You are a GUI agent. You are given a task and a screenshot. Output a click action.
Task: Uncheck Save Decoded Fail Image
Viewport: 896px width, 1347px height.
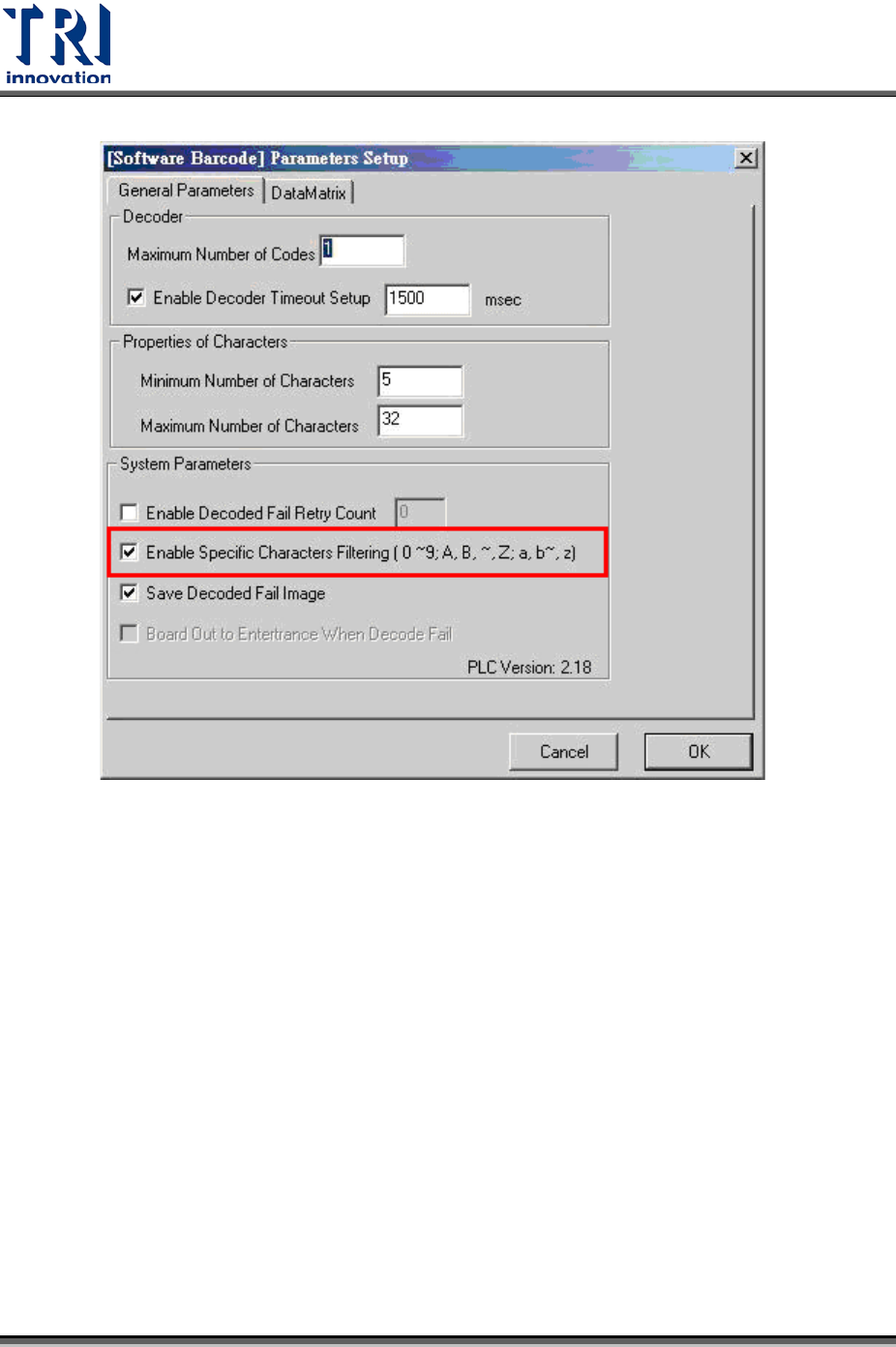pos(129,592)
